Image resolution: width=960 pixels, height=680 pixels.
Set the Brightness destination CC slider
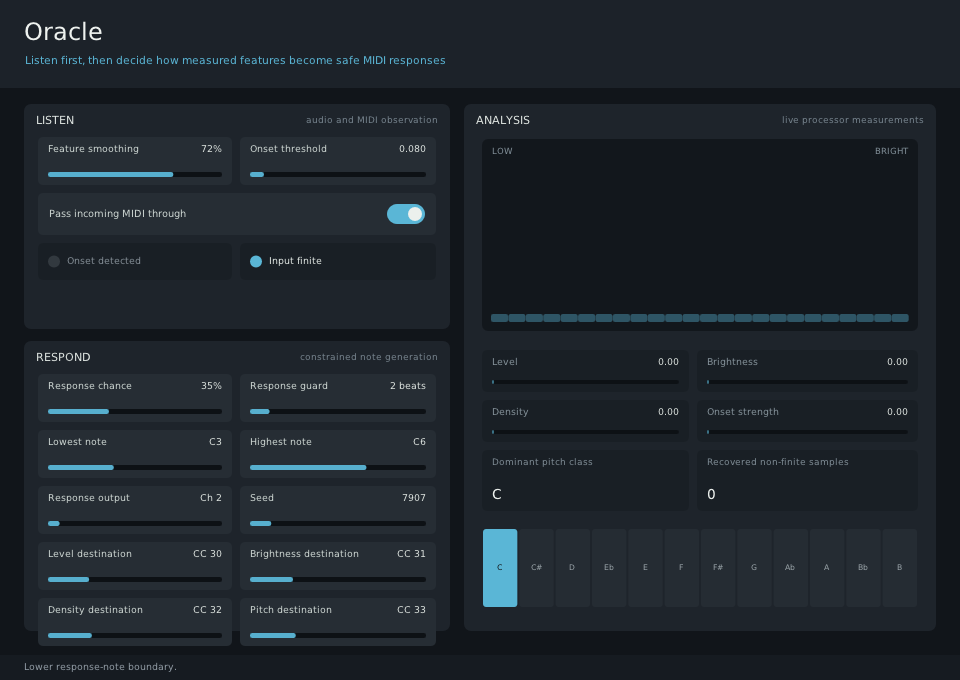(x=337, y=580)
